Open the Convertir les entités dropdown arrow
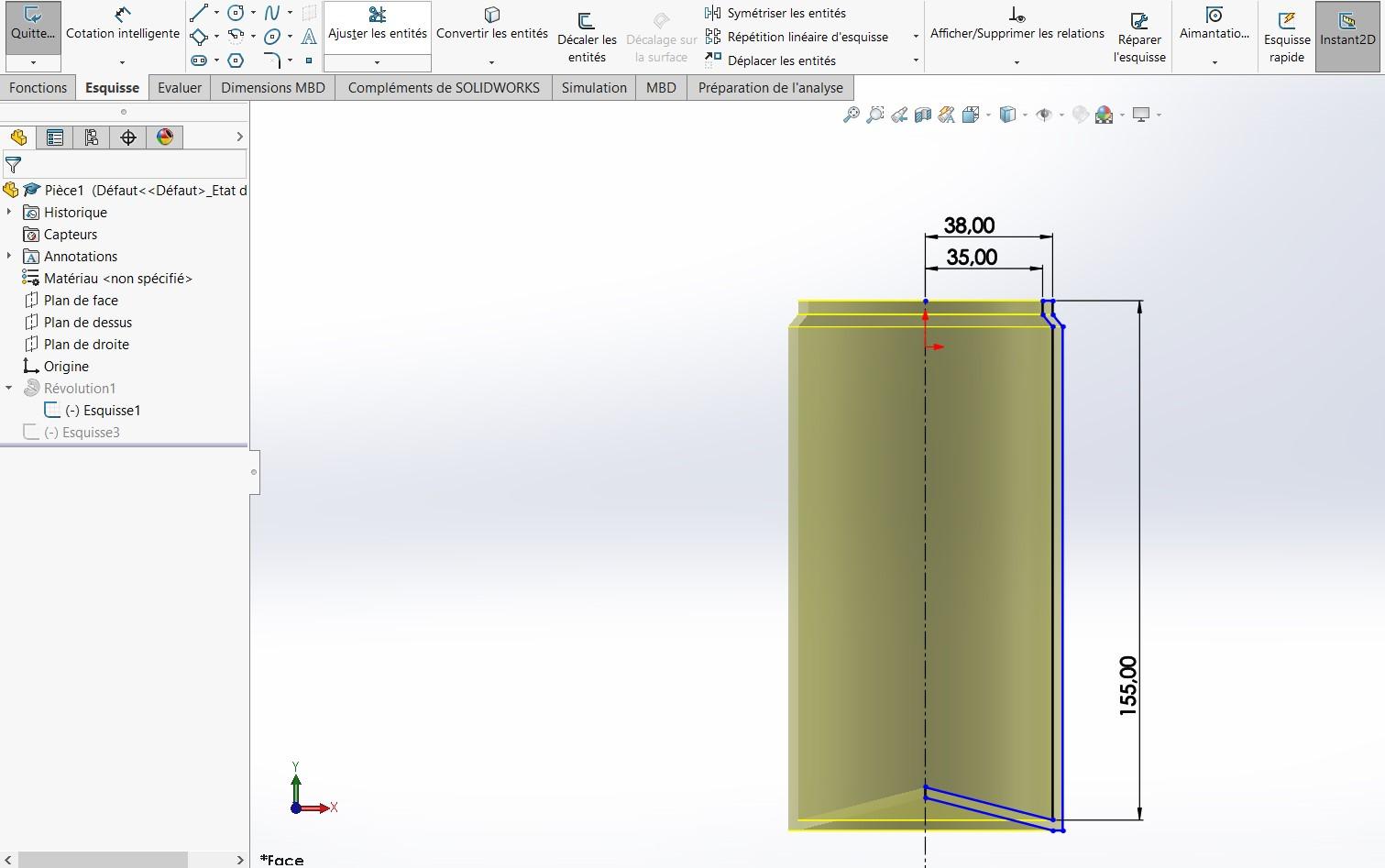The width and height of the screenshot is (1385, 868). pyautogui.click(x=491, y=62)
